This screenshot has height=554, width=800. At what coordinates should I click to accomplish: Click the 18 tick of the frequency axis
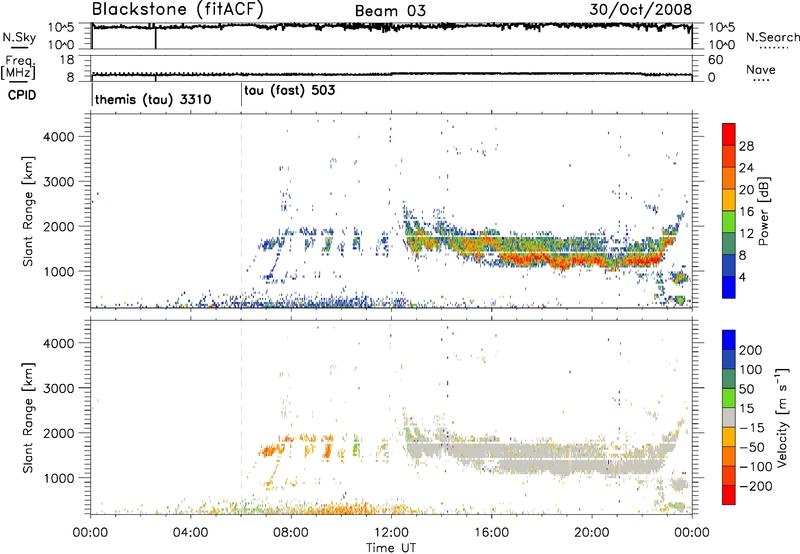(x=67, y=60)
